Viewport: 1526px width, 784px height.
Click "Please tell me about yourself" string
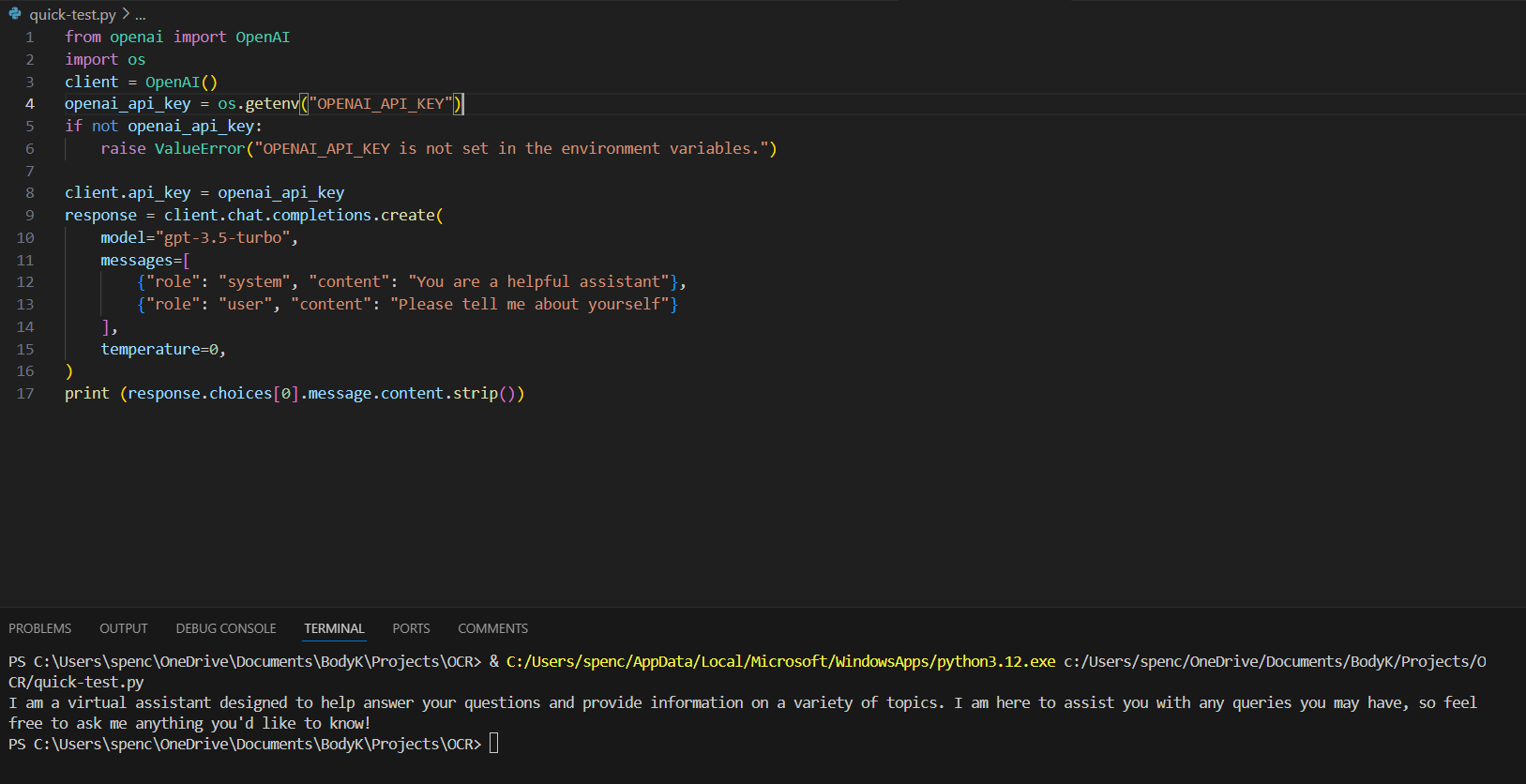coord(530,305)
